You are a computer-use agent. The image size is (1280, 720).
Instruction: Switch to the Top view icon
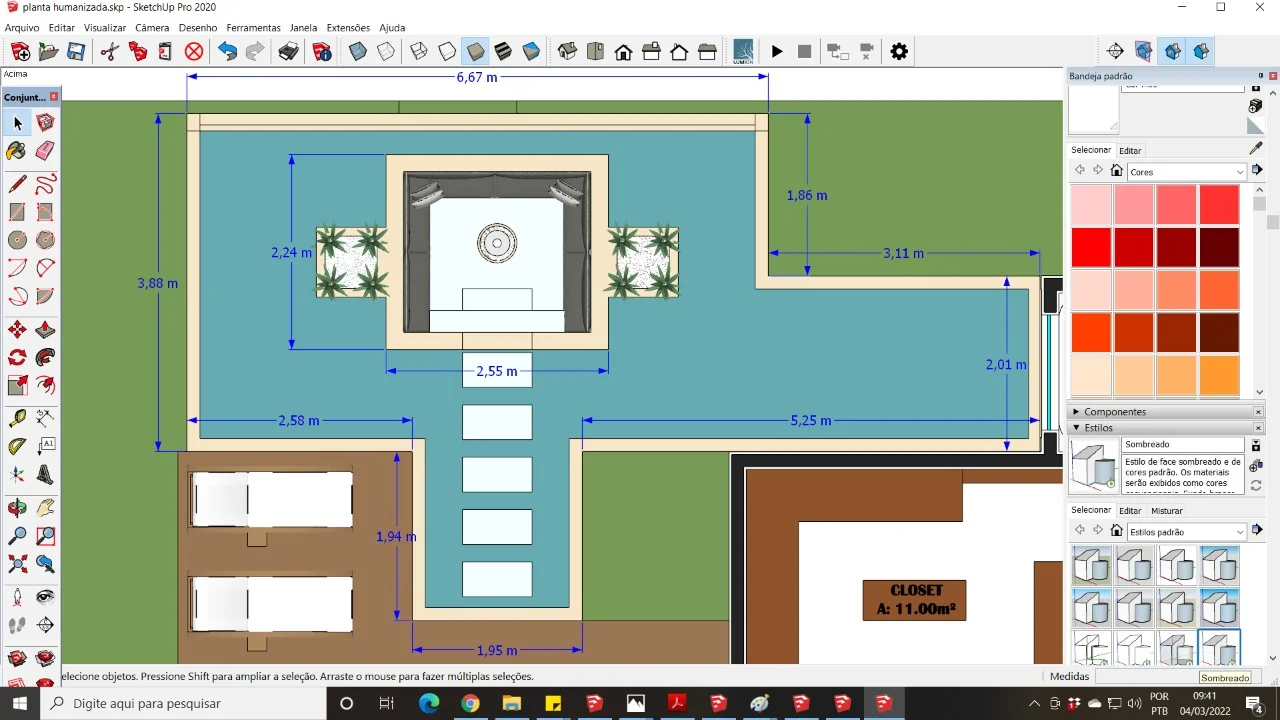(595, 52)
